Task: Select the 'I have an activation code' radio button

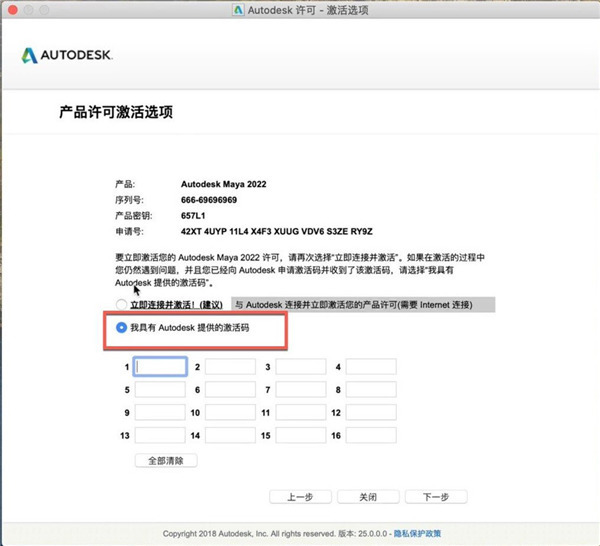Action: click(121, 328)
